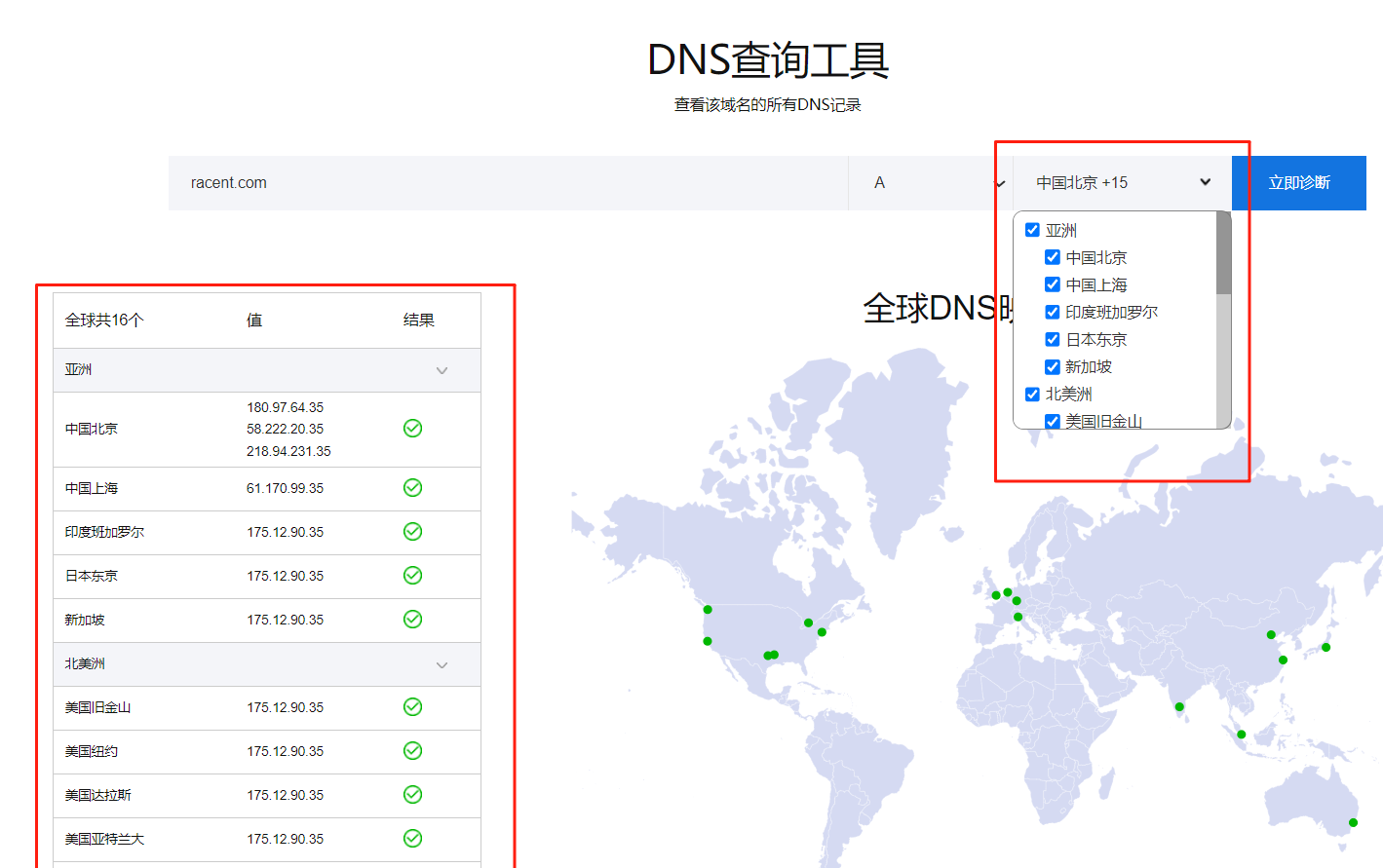Collapse the 亚洲 section in results table
Viewport: 1383px width, 868px height.
click(x=442, y=370)
